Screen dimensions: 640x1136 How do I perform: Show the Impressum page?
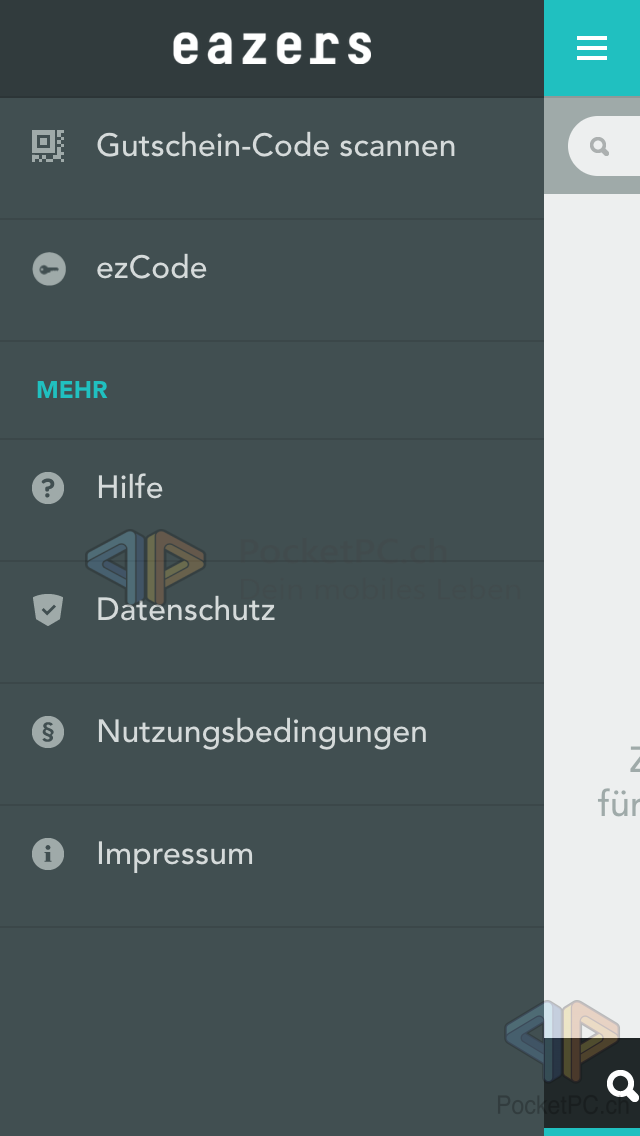coord(175,854)
